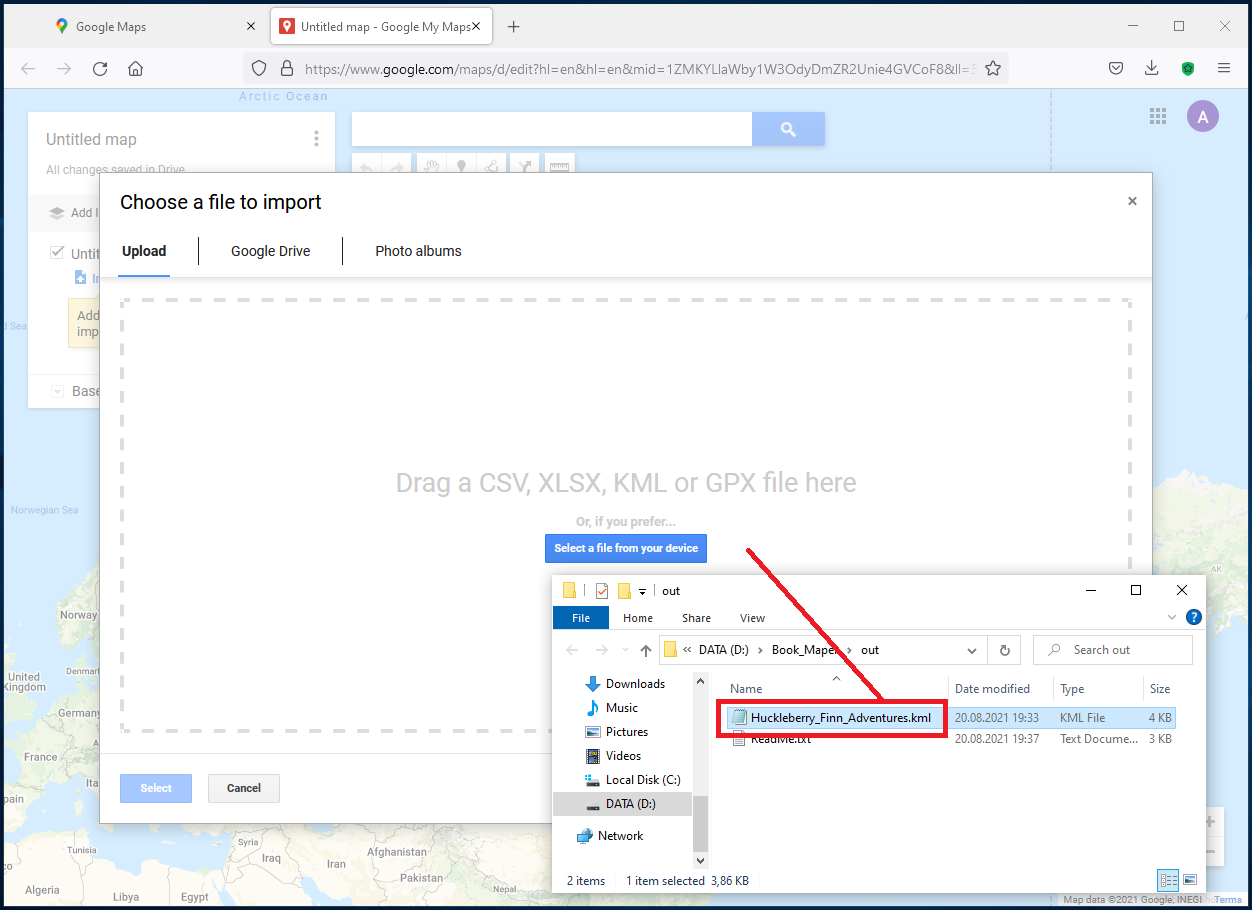The image size is (1252, 910).
Task: Go to Firefox home page
Action: pyautogui.click(x=136, y=68)
